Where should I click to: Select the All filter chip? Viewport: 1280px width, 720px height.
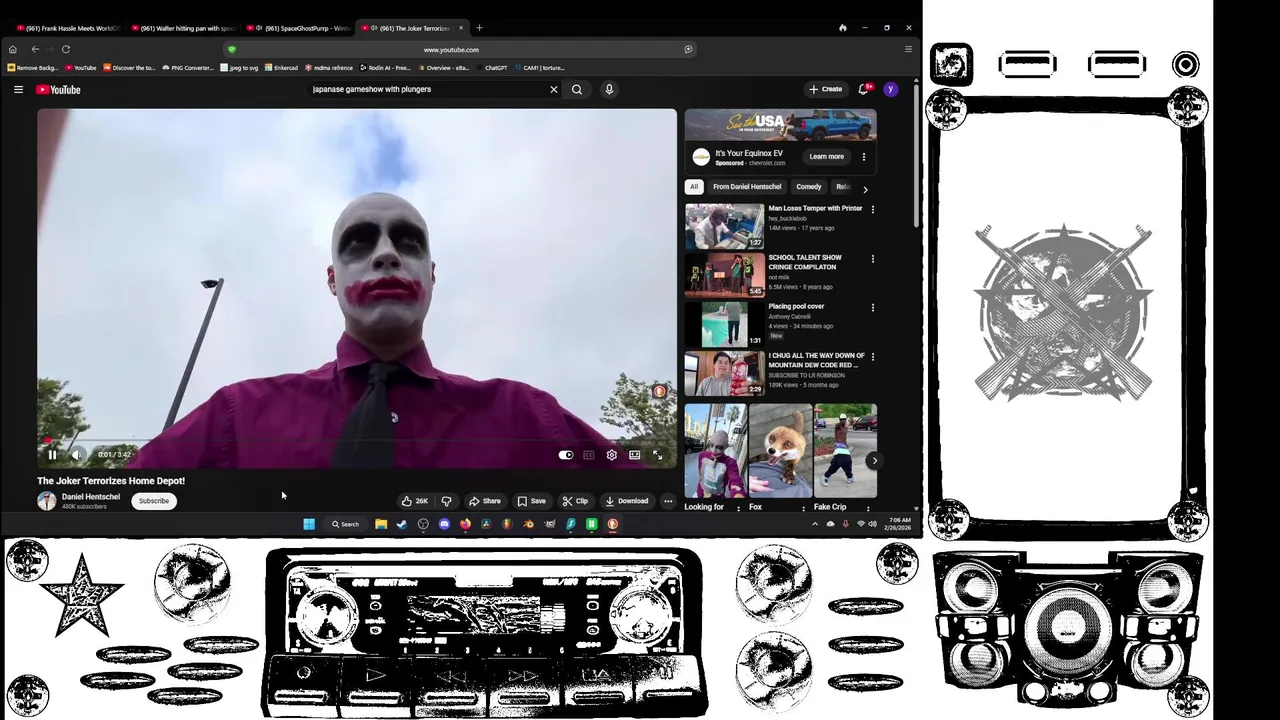pos(694,187)
